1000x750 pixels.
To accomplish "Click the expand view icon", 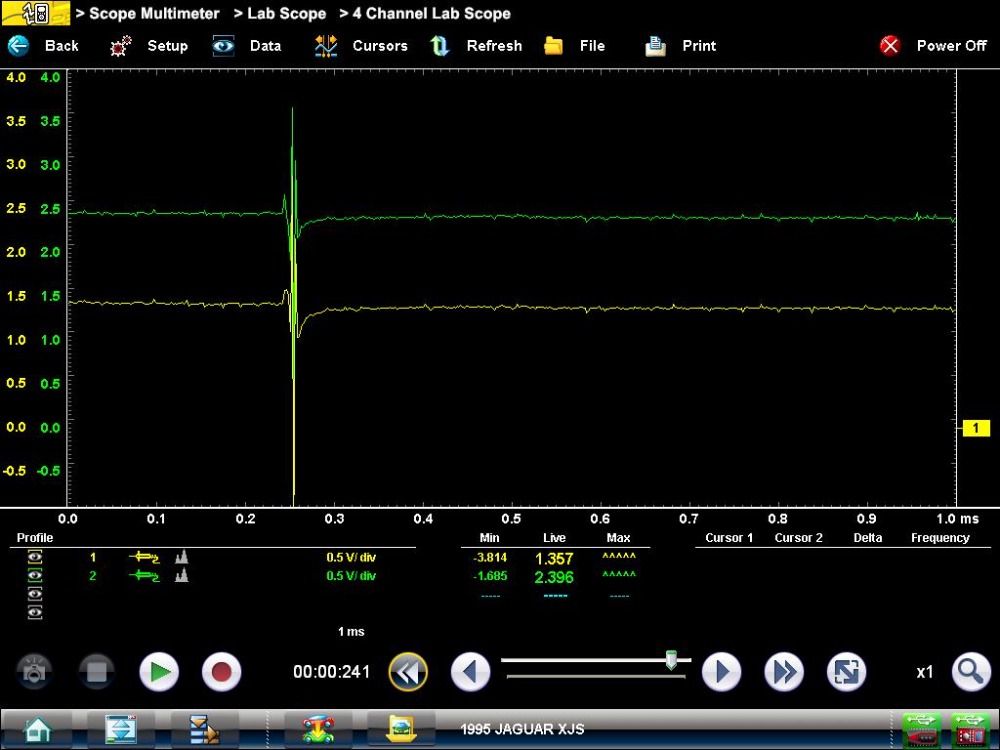I will click(846, 672).
